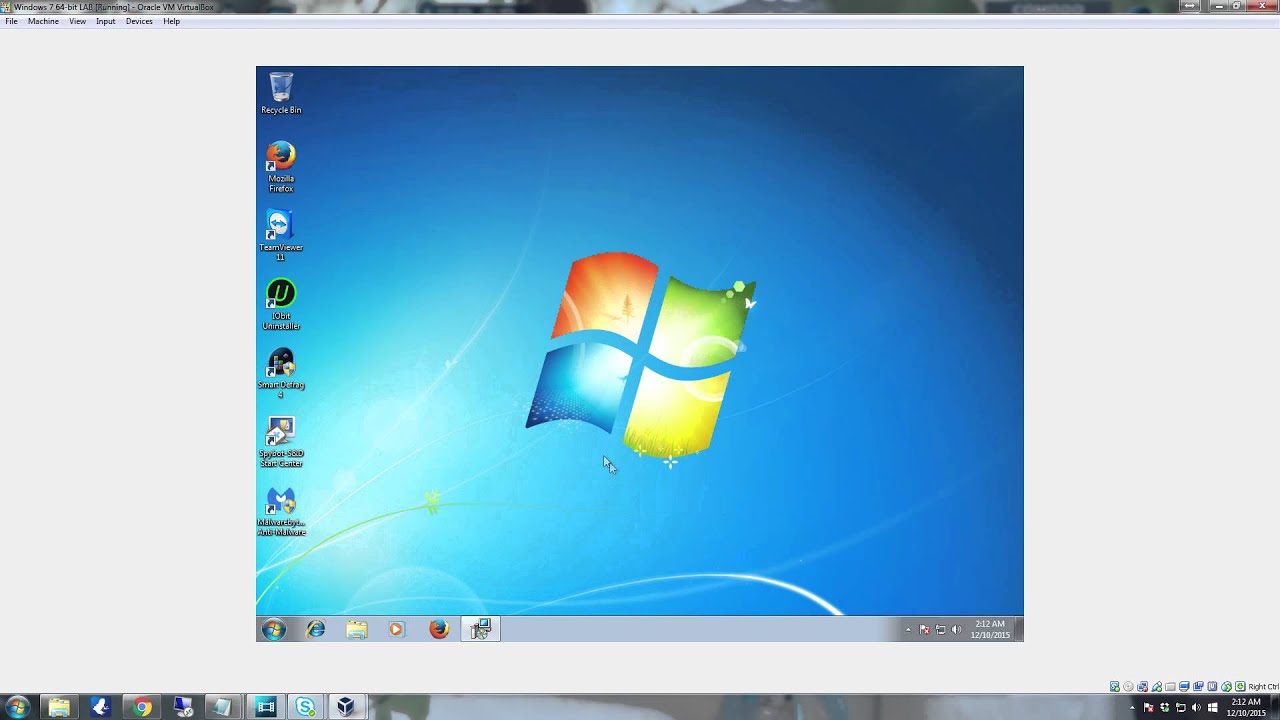This screenshot has width=1280, height=720.
Task: Click VirtualBox hard disk activity indicator
Action: tap(1115, 686)
